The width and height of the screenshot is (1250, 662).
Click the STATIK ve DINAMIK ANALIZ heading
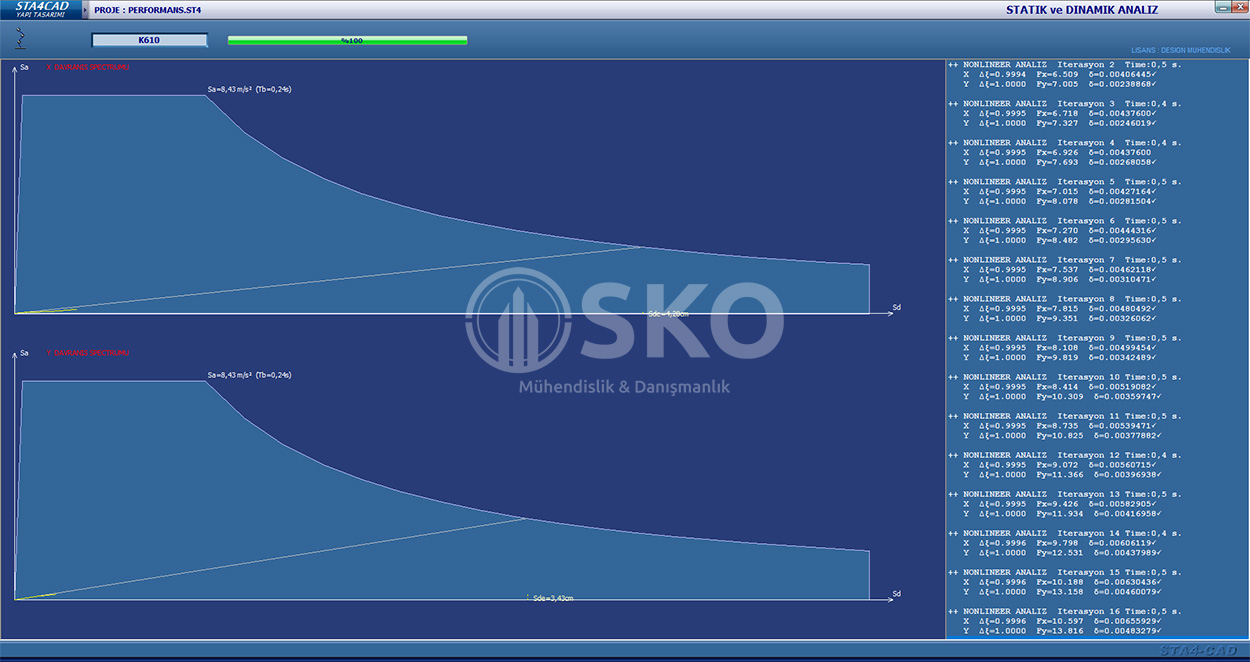(x=1080, y=10)
